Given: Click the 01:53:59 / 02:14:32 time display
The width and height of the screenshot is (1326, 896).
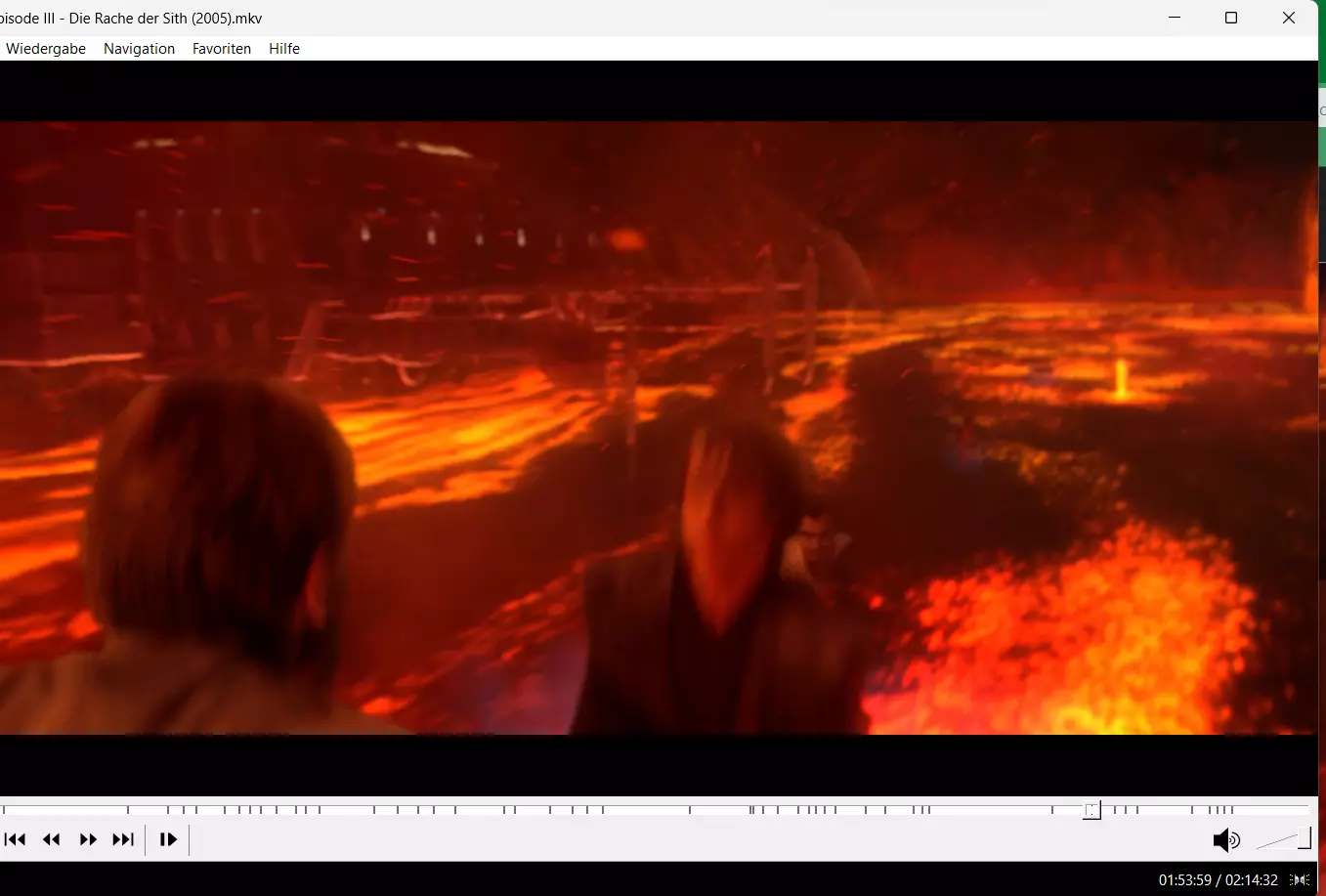Looking at the screenshot, I should pyautogui.click(x=1219, y=880).
